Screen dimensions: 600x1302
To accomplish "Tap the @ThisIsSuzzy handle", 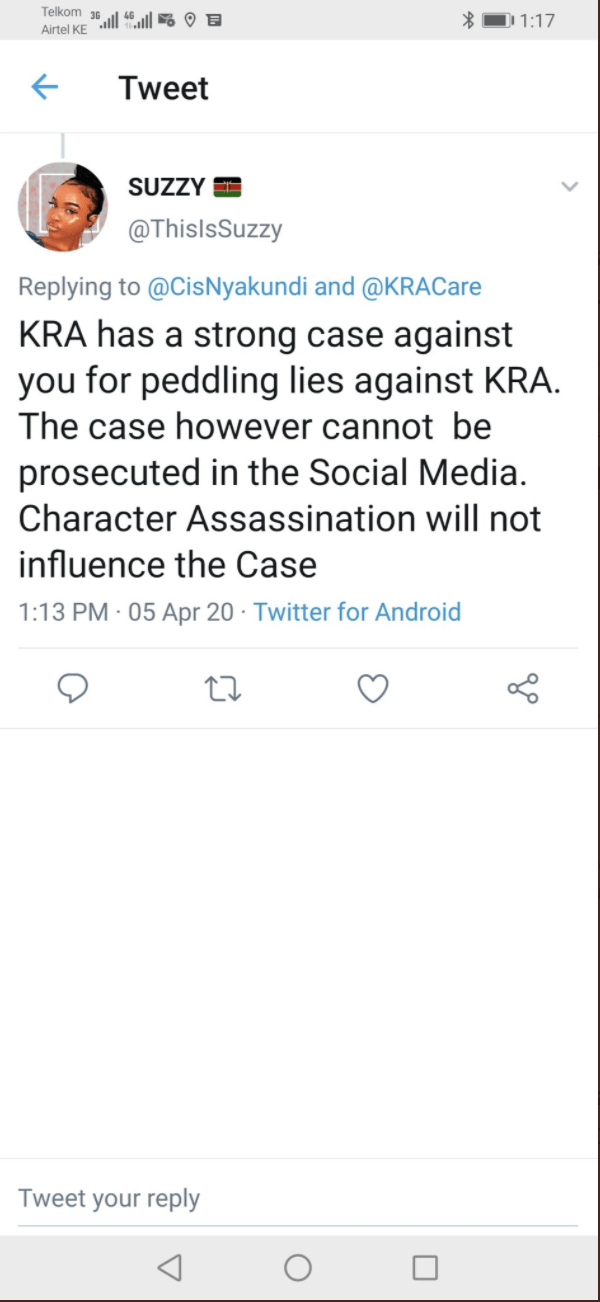I will point(205,229).
